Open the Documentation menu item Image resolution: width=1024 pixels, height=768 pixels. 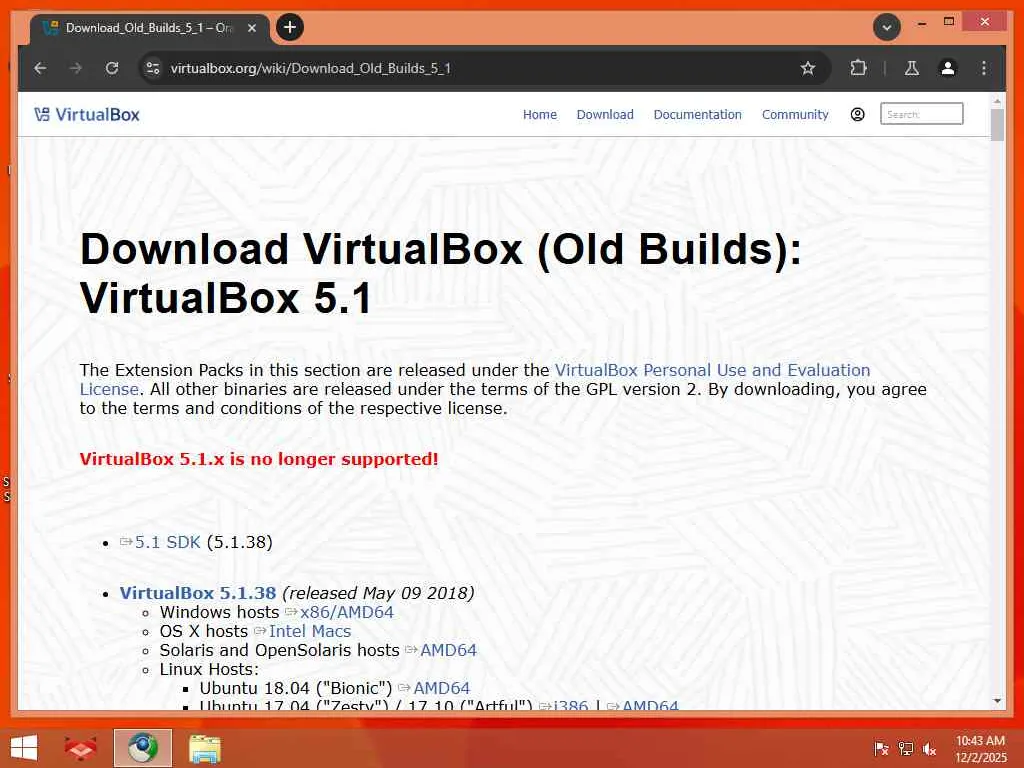coord(697,114)
